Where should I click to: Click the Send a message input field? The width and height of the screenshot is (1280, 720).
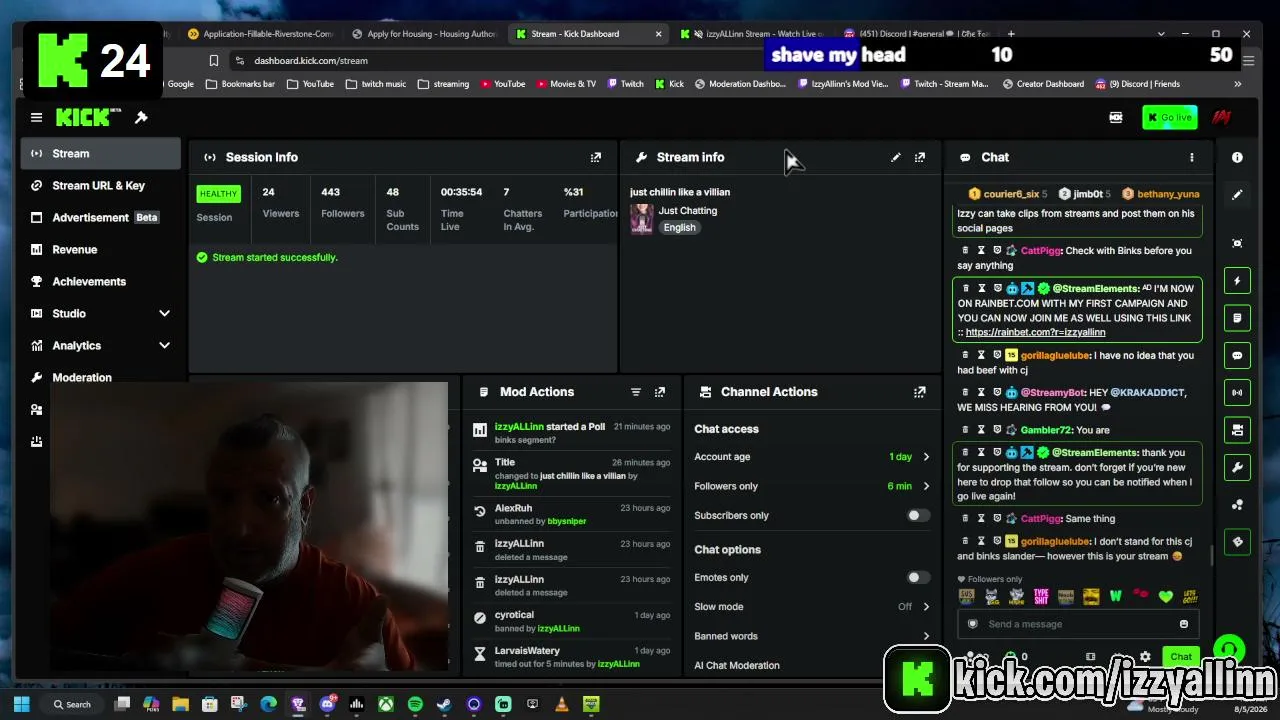pyautogui.click(x=1078, y=624)
